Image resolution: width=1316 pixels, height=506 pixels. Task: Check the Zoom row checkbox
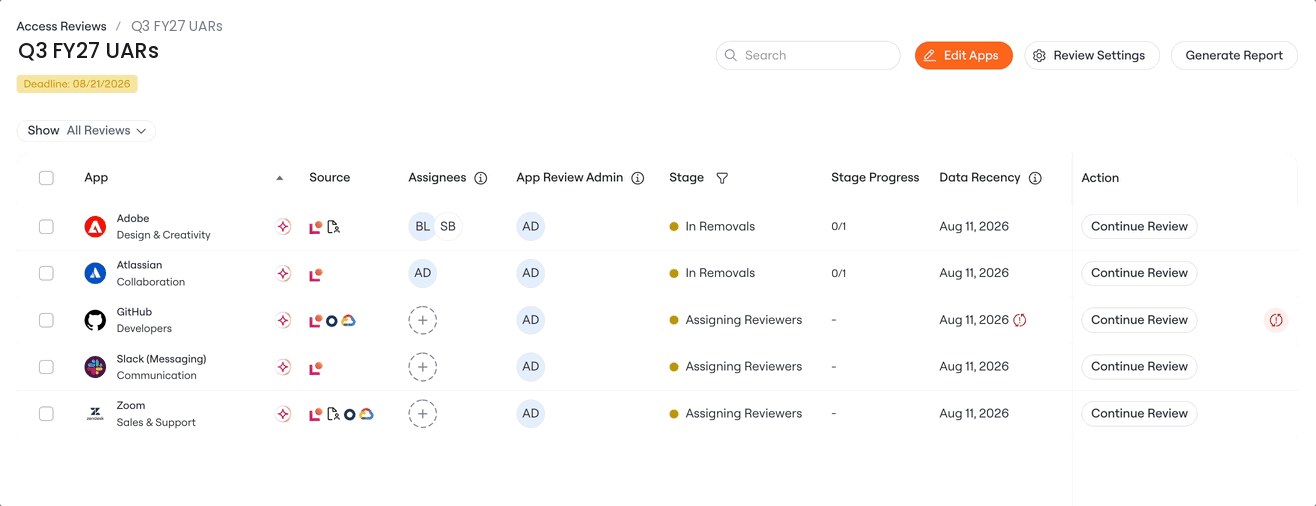(x=46, y=414)
